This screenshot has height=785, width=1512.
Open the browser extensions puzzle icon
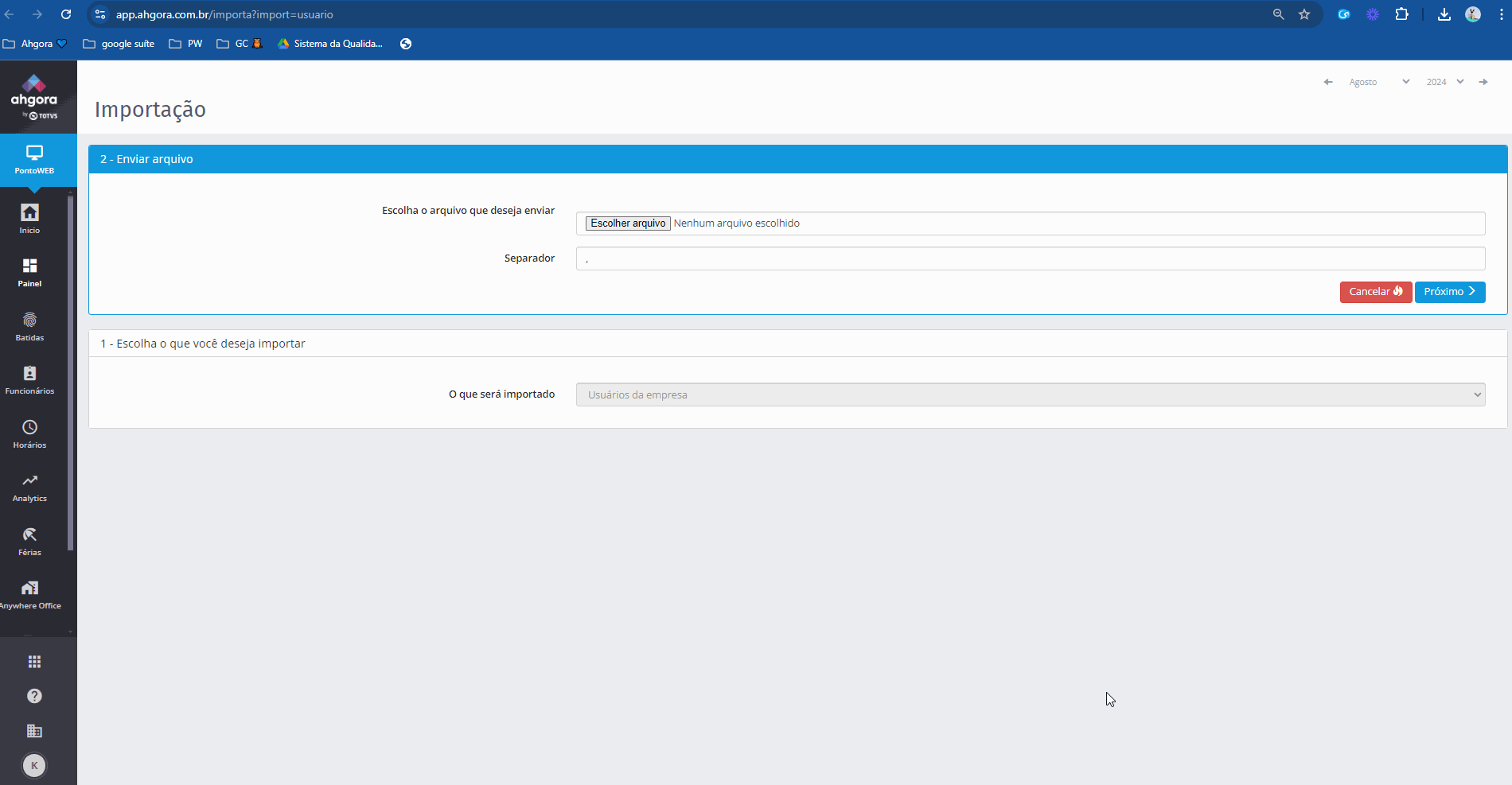(1401, 14)
